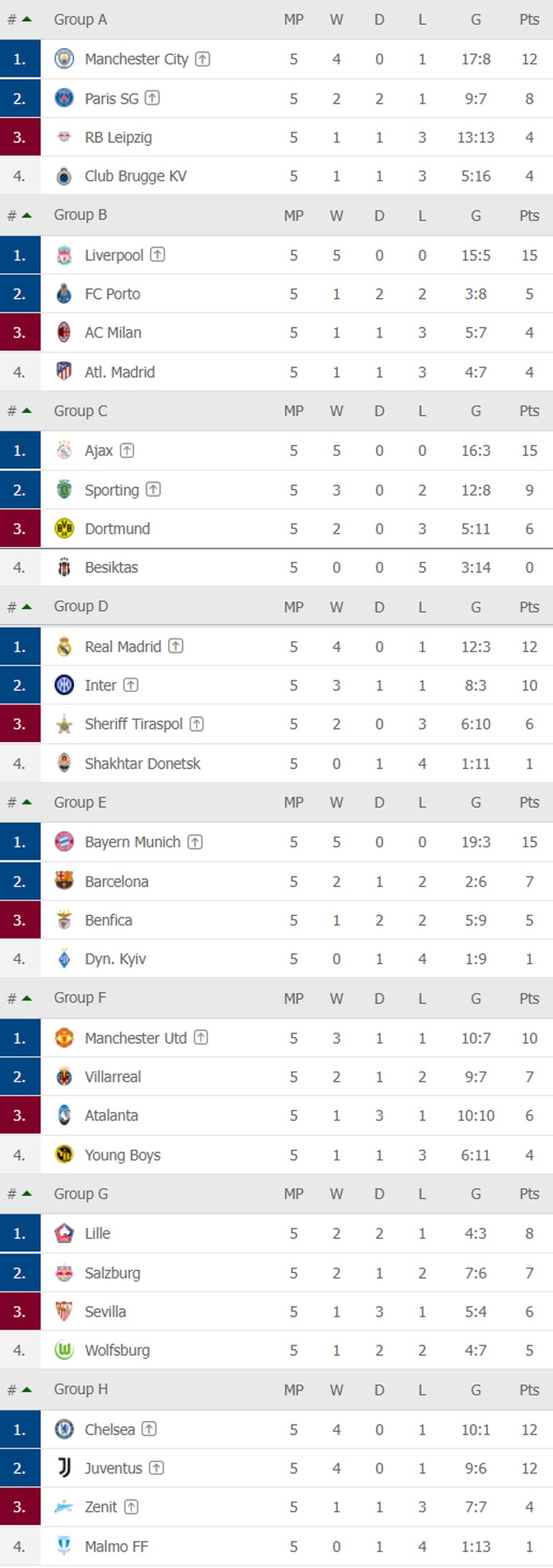Click the promotion arrow icon beside Zenit

(131, 1507)
